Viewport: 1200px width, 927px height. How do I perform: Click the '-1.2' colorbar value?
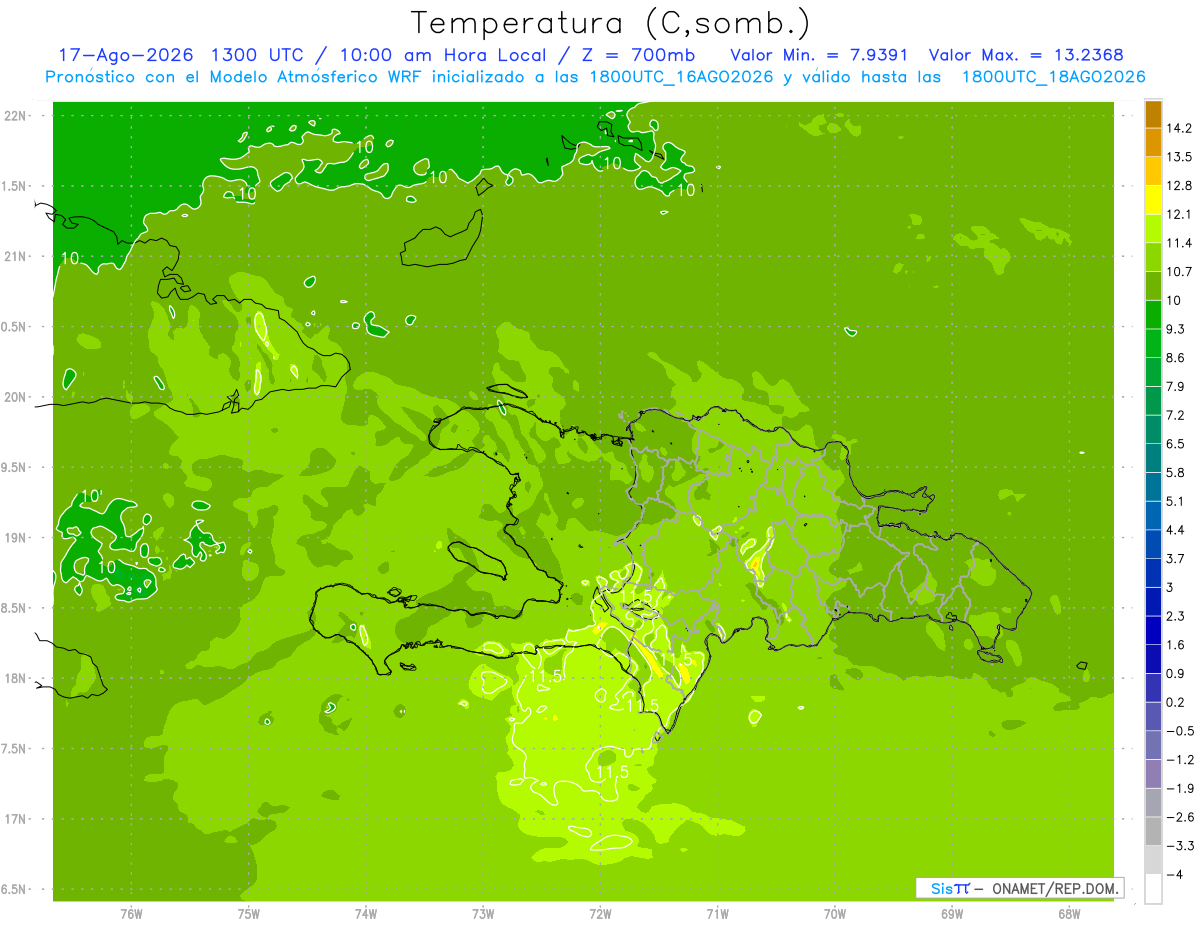(x=1180, y=760)
